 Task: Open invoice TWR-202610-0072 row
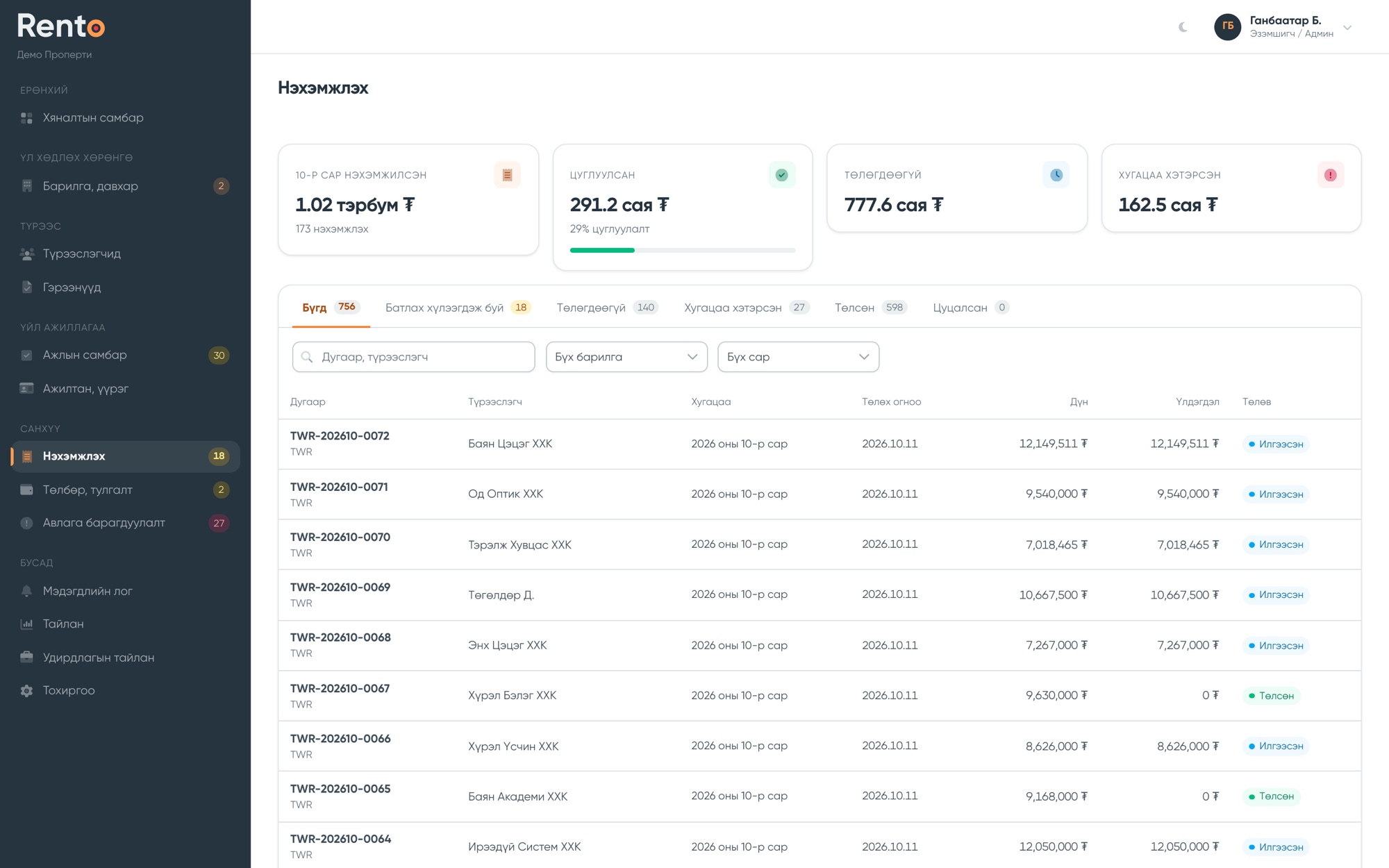(820, 444)
